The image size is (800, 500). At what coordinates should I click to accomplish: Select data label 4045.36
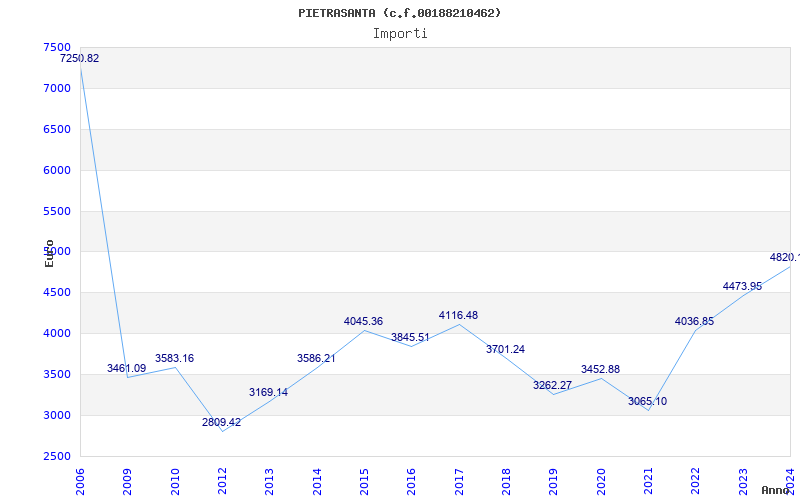[363, 321]
